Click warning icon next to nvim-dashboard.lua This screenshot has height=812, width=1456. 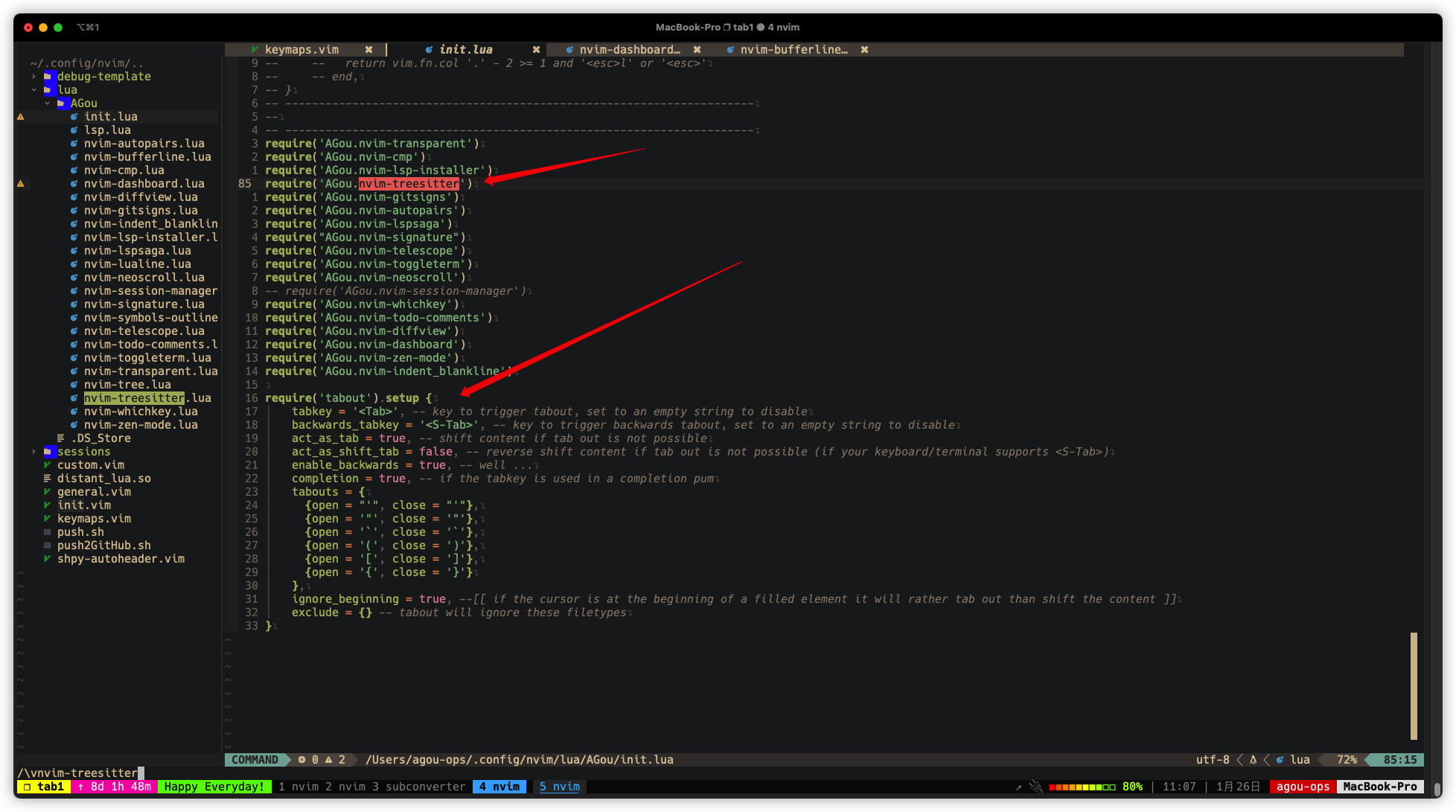pos(20,183)
